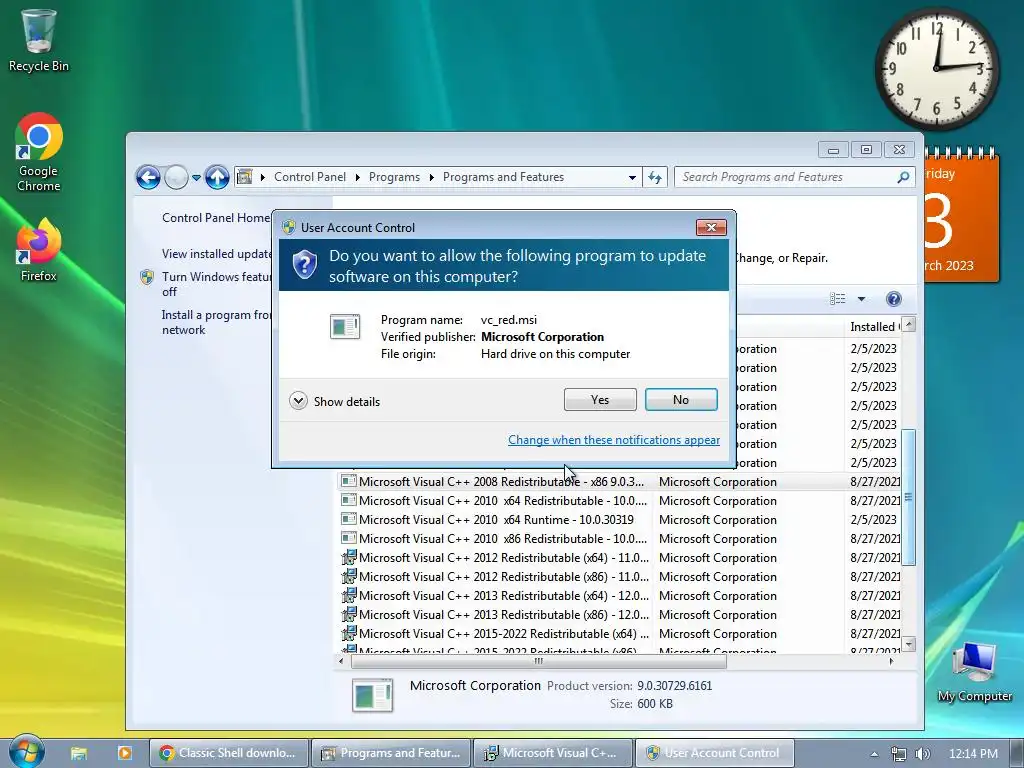Select Visual C++ 2013 Redistributable (x64) row
This screenshot has width=1024, height=768.
[618, 596]
